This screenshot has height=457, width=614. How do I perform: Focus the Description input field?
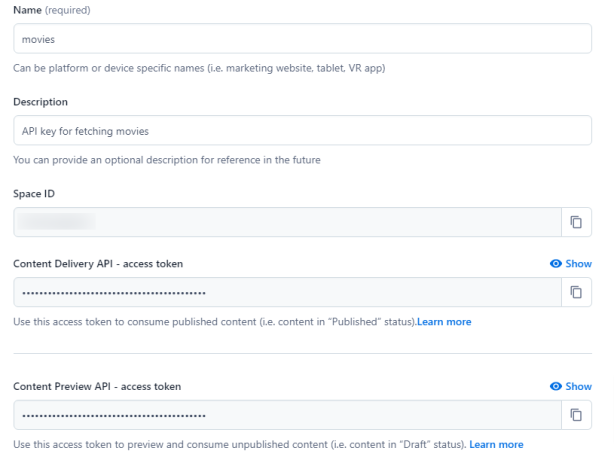pyautogui.click(x=302, y=131)
